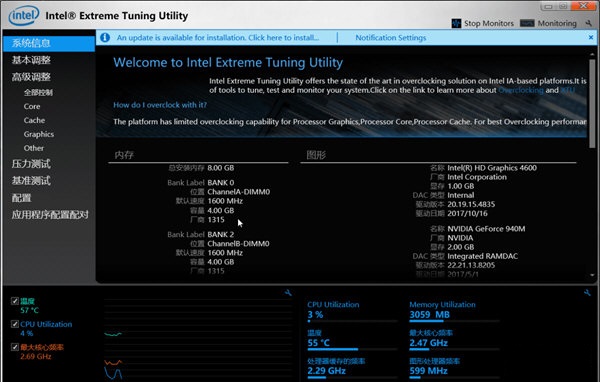Click the update info icon
Screen dimensions: 600x382
coord(105,38)
